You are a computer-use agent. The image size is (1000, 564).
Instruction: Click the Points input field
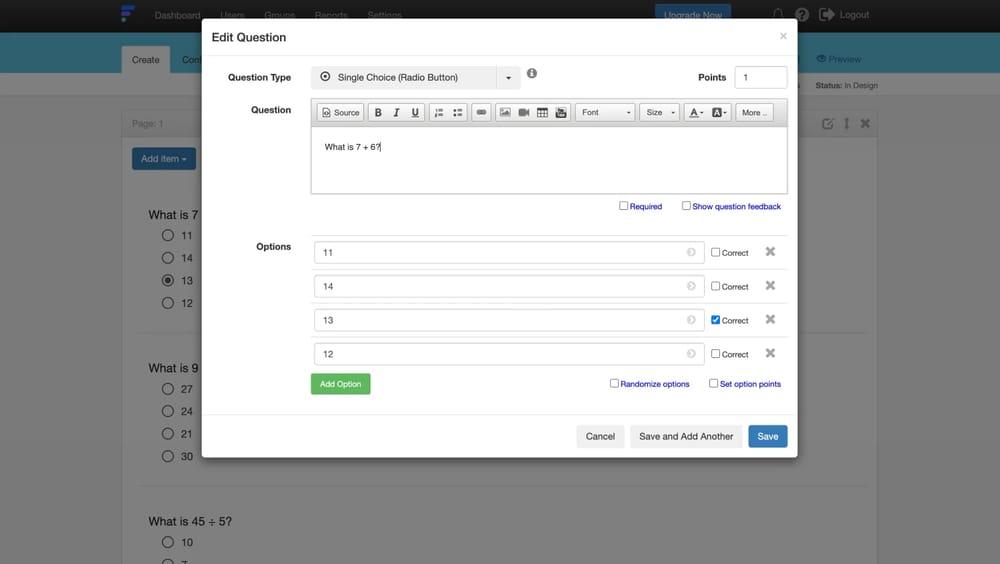(761, 77)
